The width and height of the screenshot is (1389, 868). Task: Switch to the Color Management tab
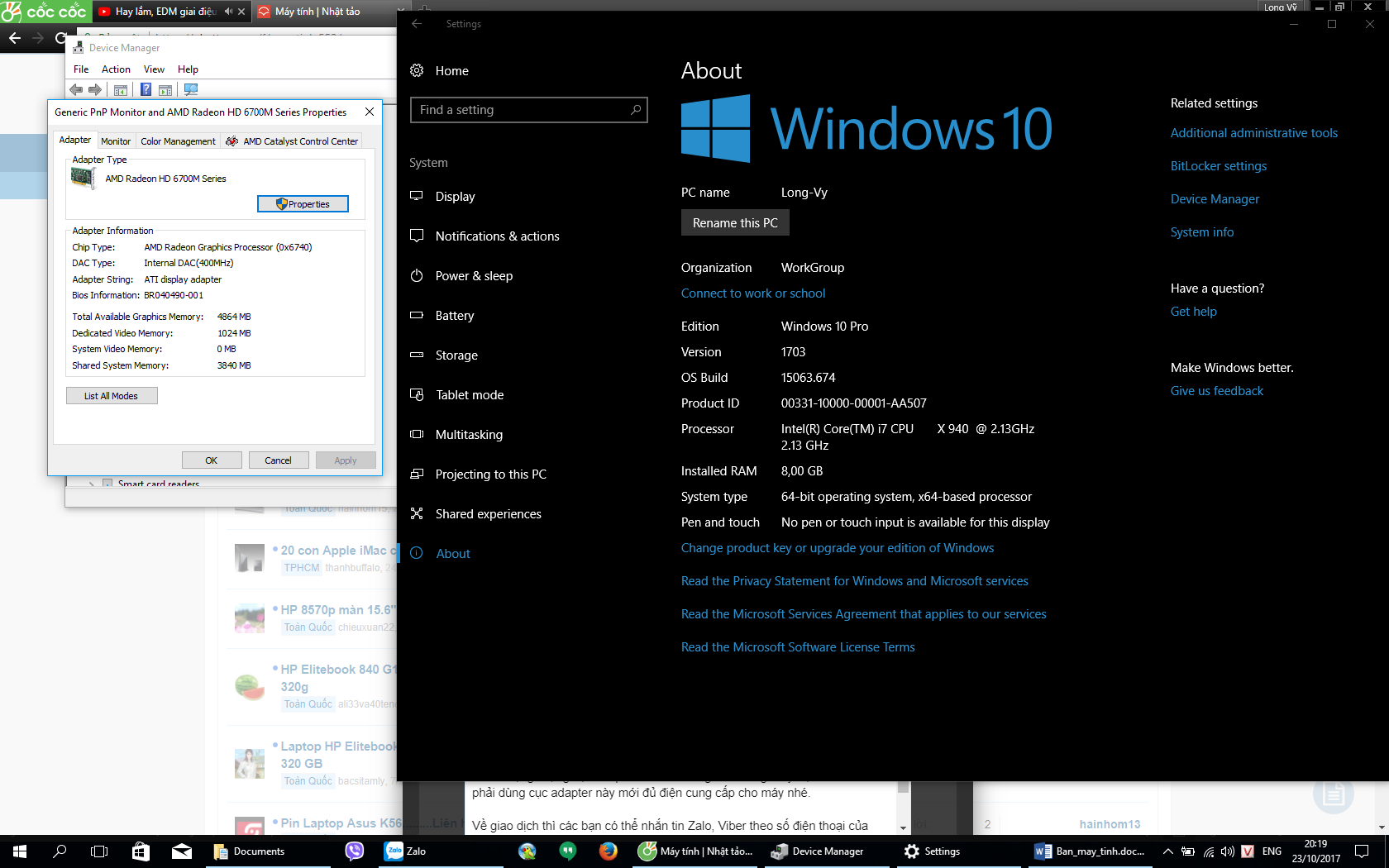pyautogui.click(x=178, y=141)
